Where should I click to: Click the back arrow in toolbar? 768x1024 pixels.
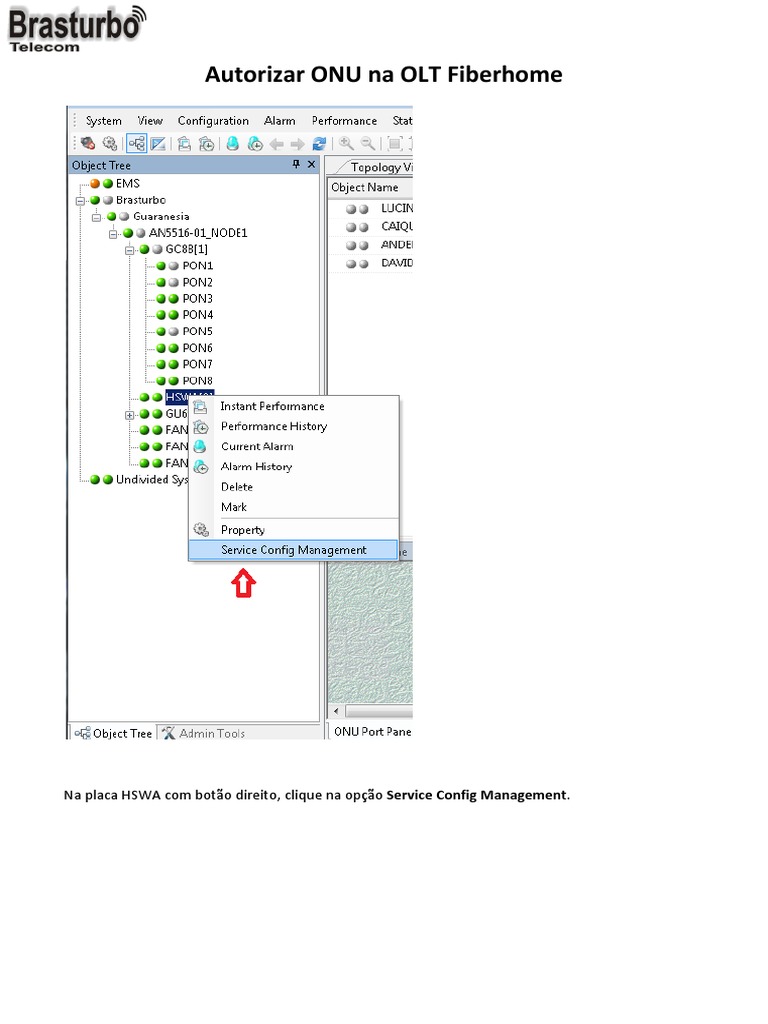[277, 144]
